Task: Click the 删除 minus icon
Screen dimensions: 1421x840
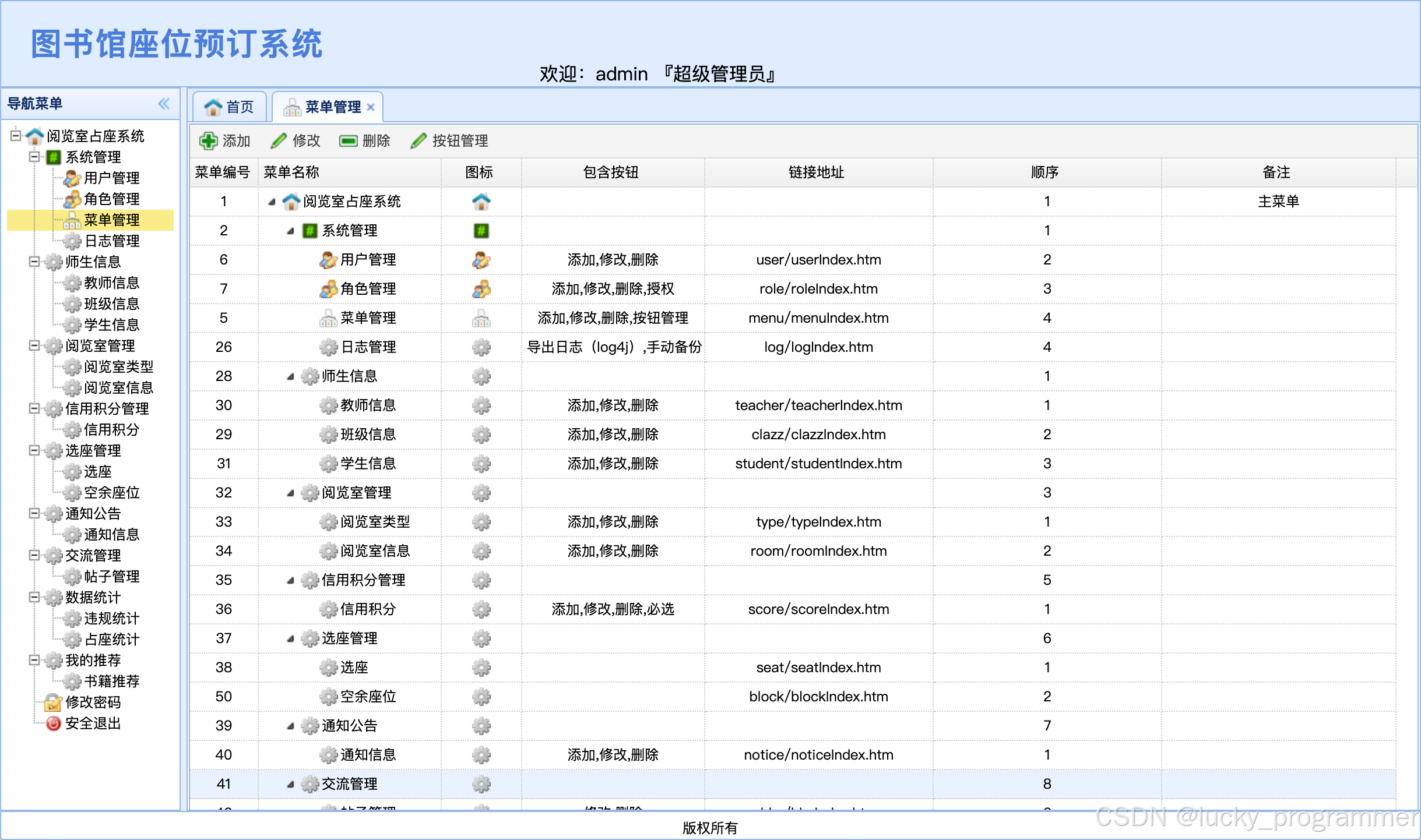Action: tap(348, 141)
